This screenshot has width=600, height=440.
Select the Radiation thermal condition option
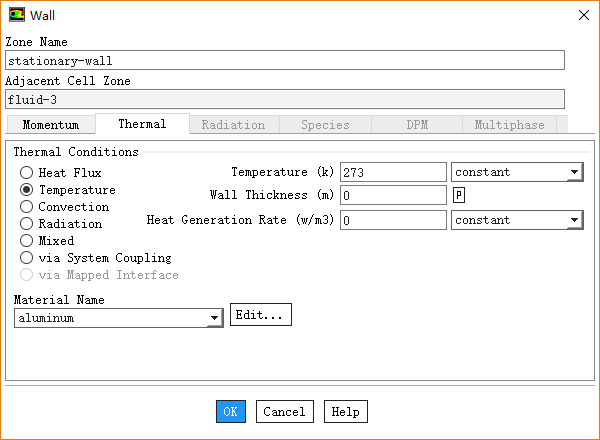28,224
